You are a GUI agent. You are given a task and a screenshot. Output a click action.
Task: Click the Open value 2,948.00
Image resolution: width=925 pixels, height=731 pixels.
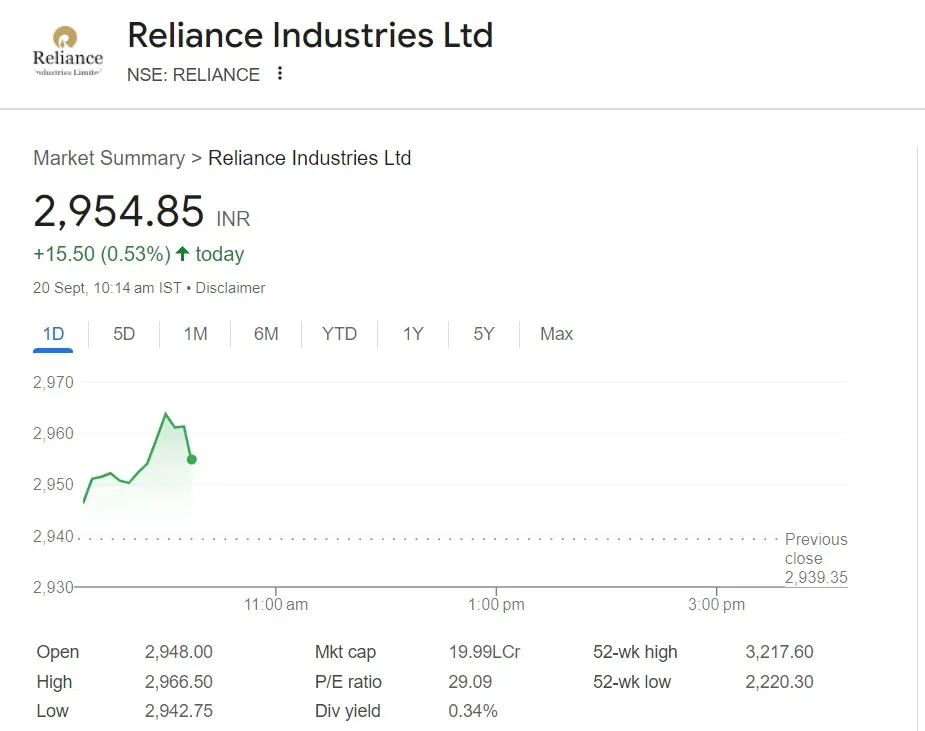coord(179,652)
